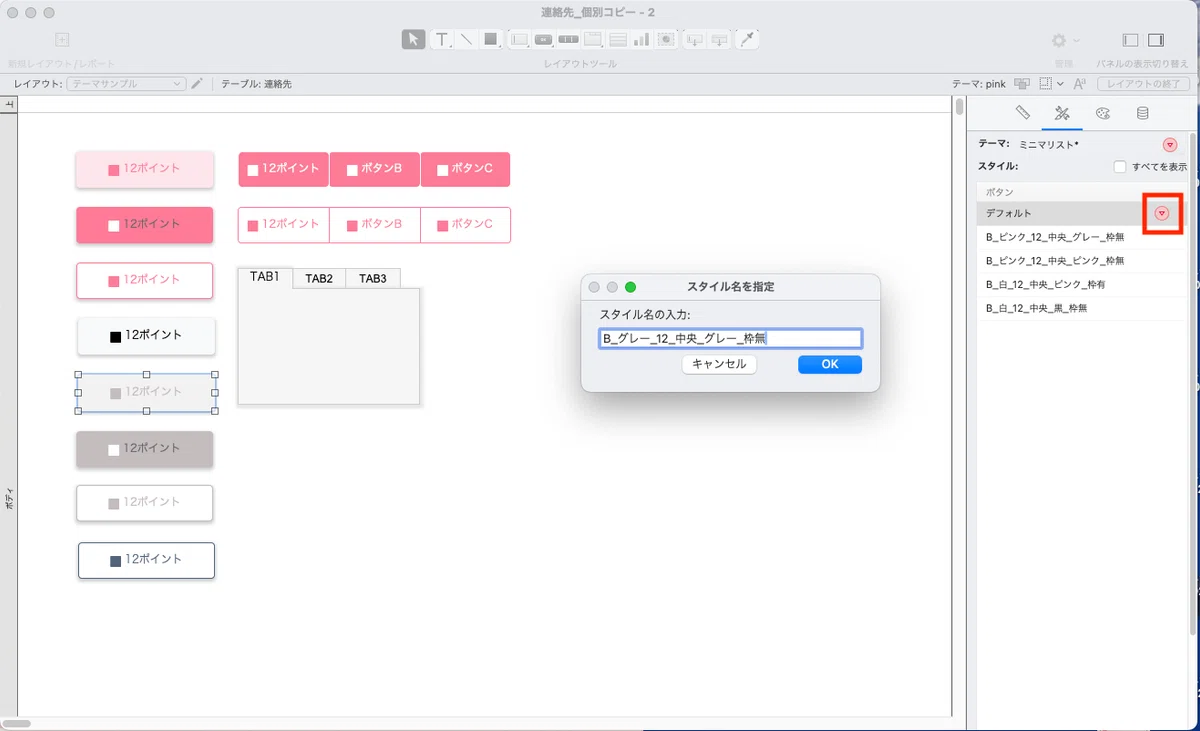Viewport: 1200px width, 731px height.
Task: Open the デフォルト style red arrow menu
Action: click(x=1162, y=213)
